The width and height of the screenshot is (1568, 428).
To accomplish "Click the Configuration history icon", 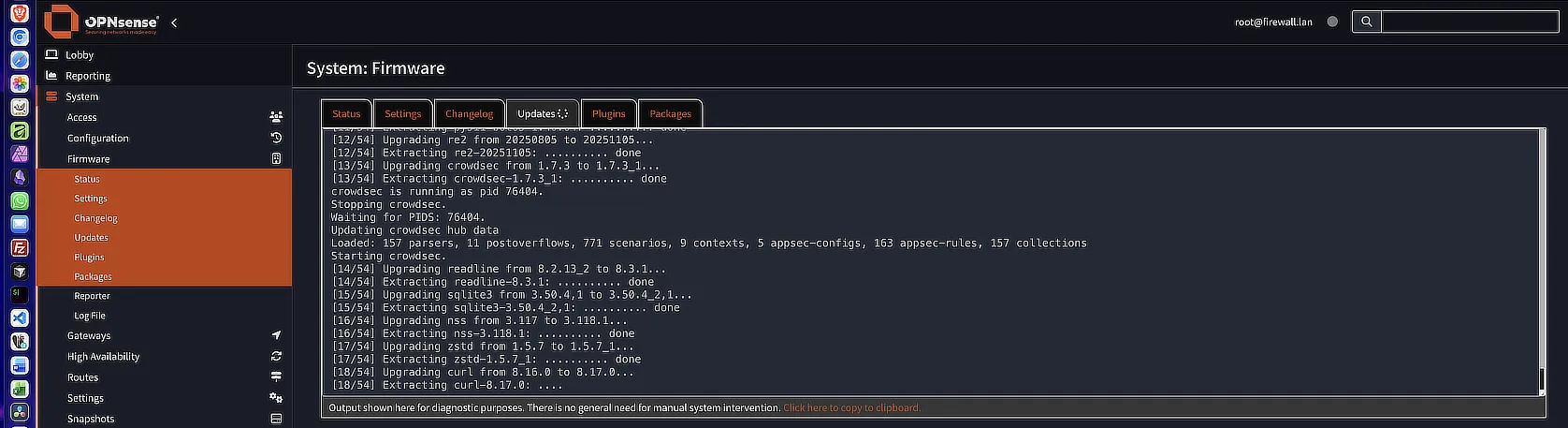I will coord(276,138).
